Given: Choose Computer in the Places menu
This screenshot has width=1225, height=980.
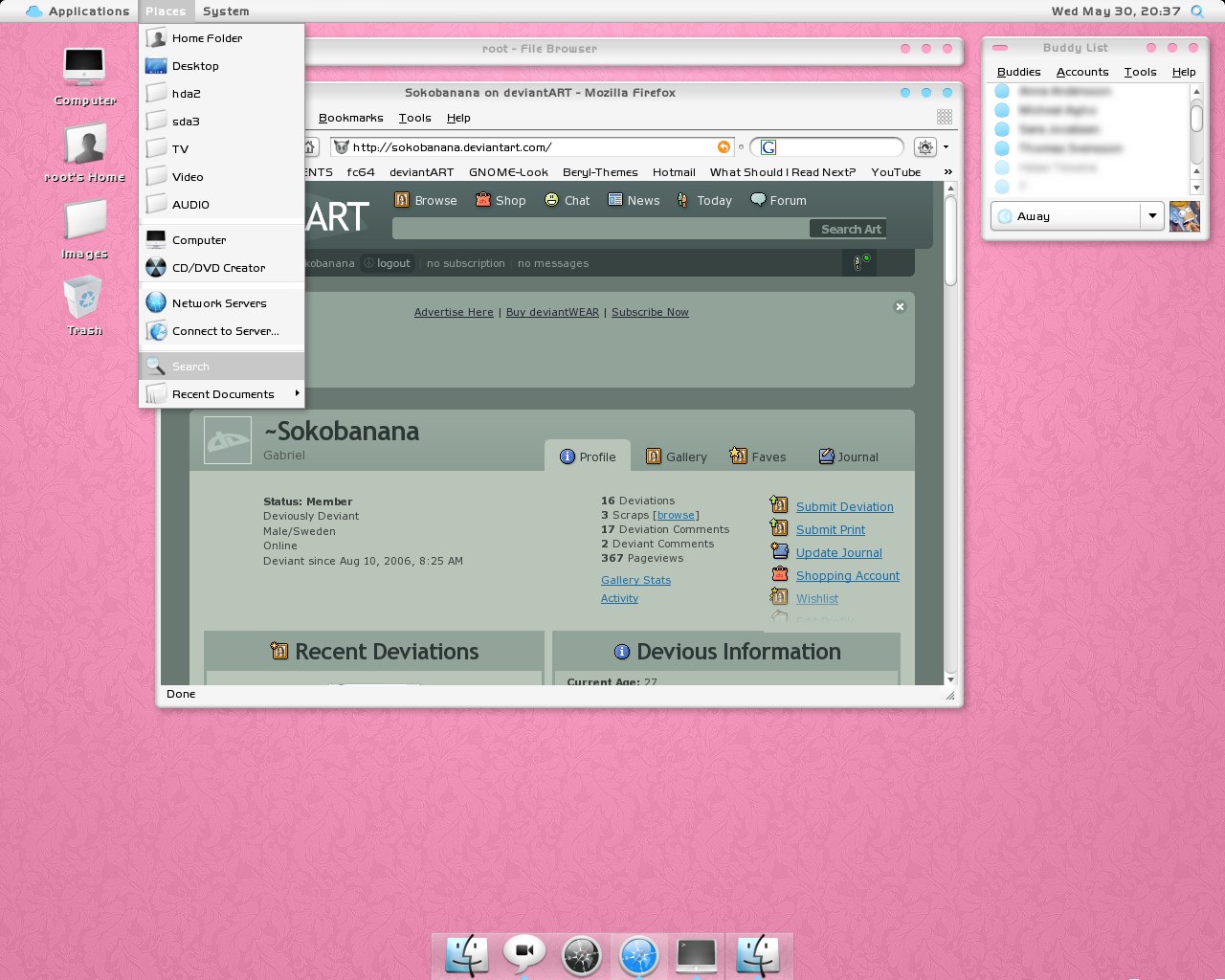Looking at the screenshot, I should click(x=222, y=240).
